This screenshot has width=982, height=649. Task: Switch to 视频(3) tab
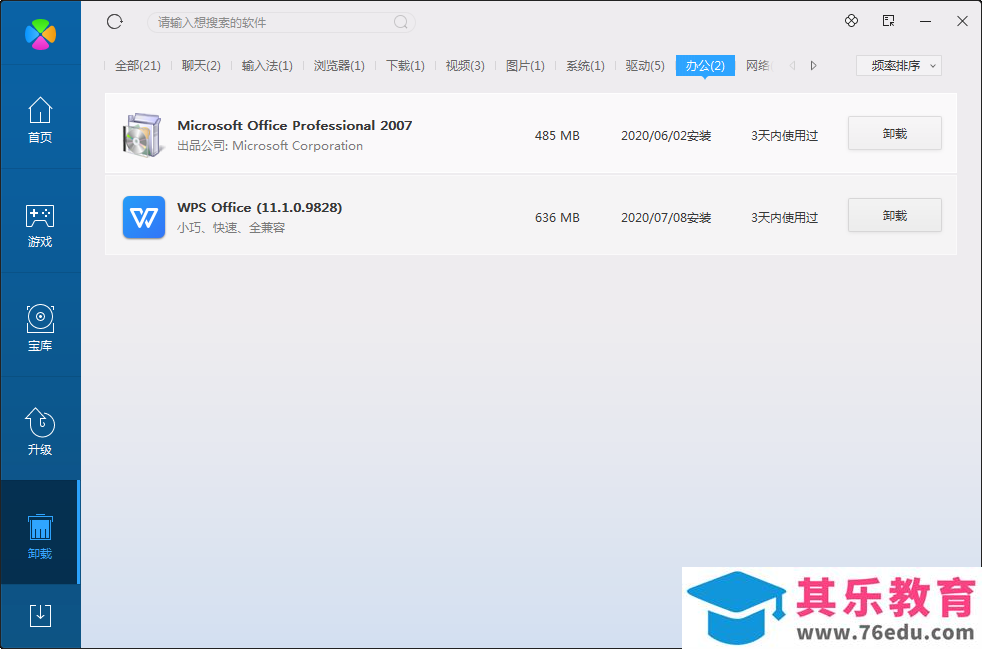coord(465,66)
